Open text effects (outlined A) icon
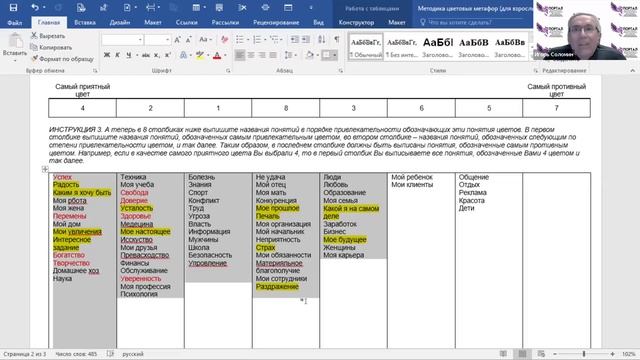The height and width of the screenshot is (360, 640). tap(183, 55)
